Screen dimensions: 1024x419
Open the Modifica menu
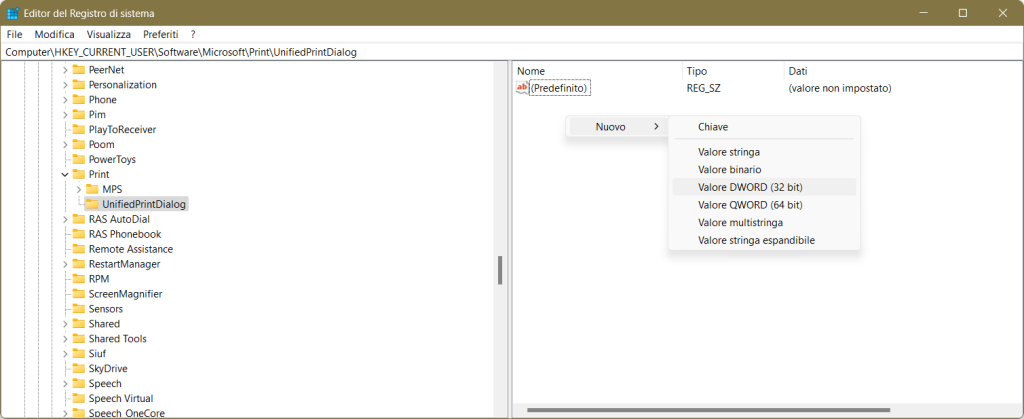55,34
